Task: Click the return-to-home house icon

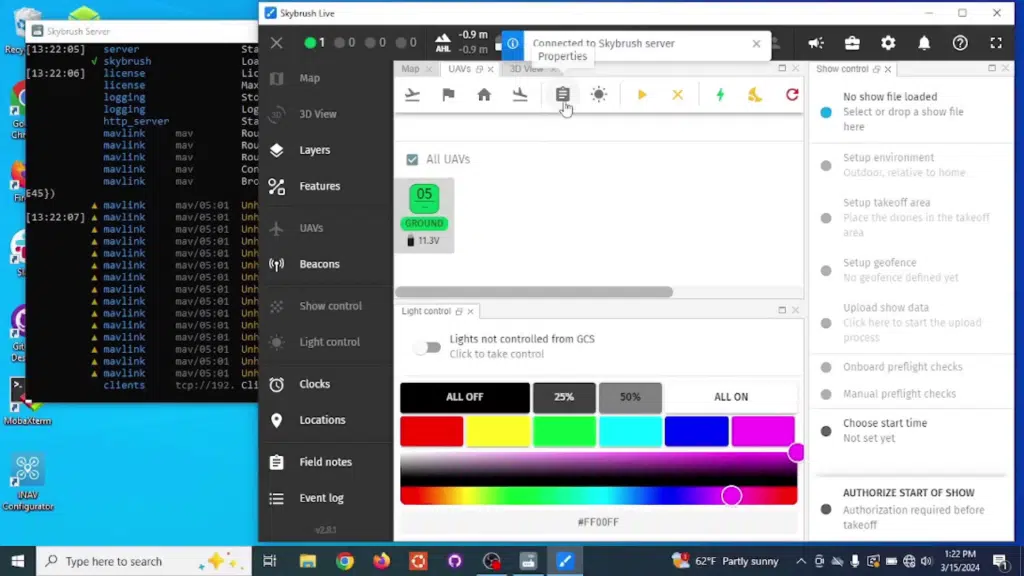Action: click(484, 95)
